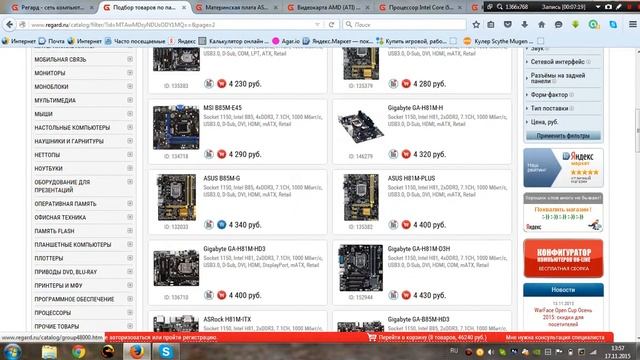
Task: Go to Firefox home page icon
Action: [541, 24]
